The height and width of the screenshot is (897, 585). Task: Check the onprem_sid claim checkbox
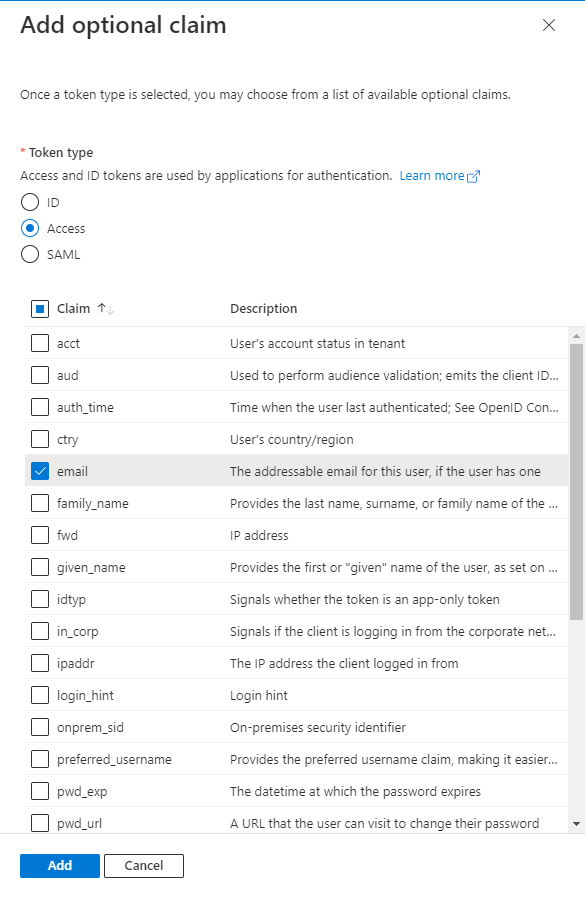point(39,728)
